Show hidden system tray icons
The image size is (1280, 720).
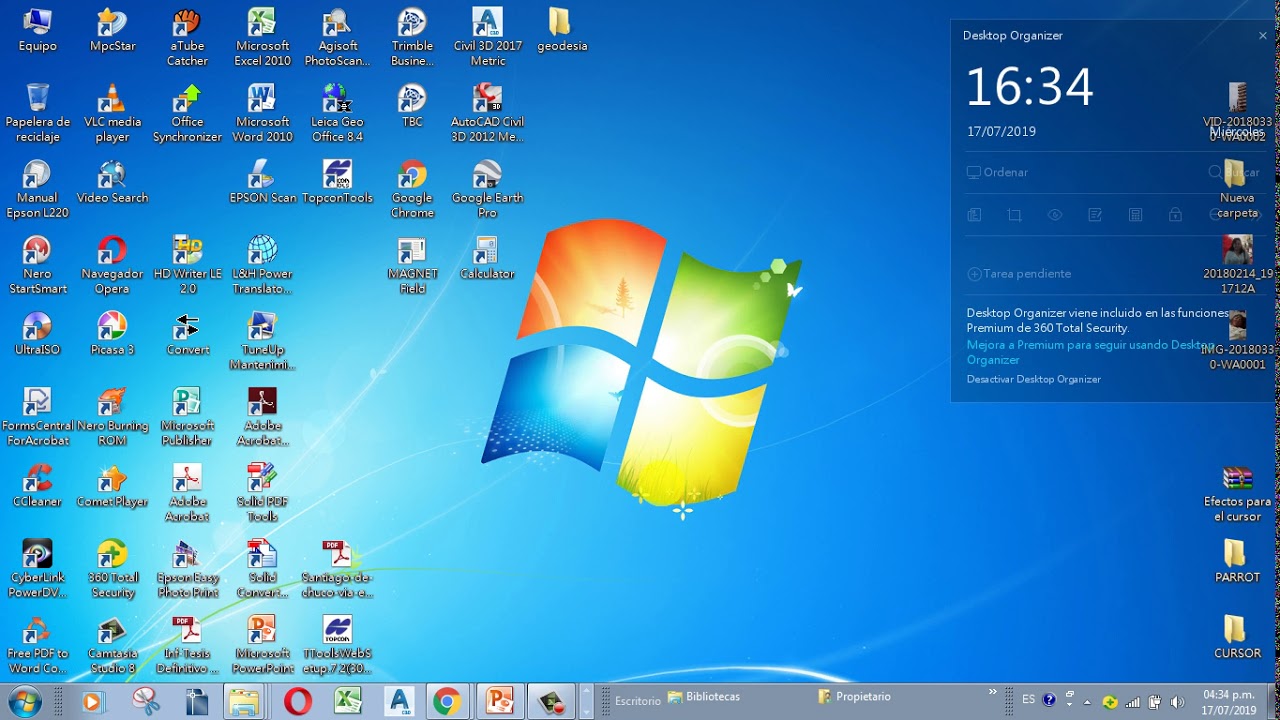click(1087, 701)
